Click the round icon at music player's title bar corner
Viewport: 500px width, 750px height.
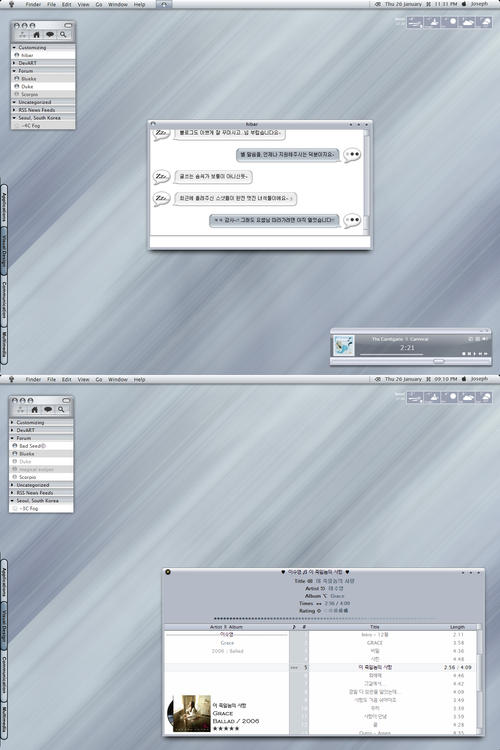168,572
